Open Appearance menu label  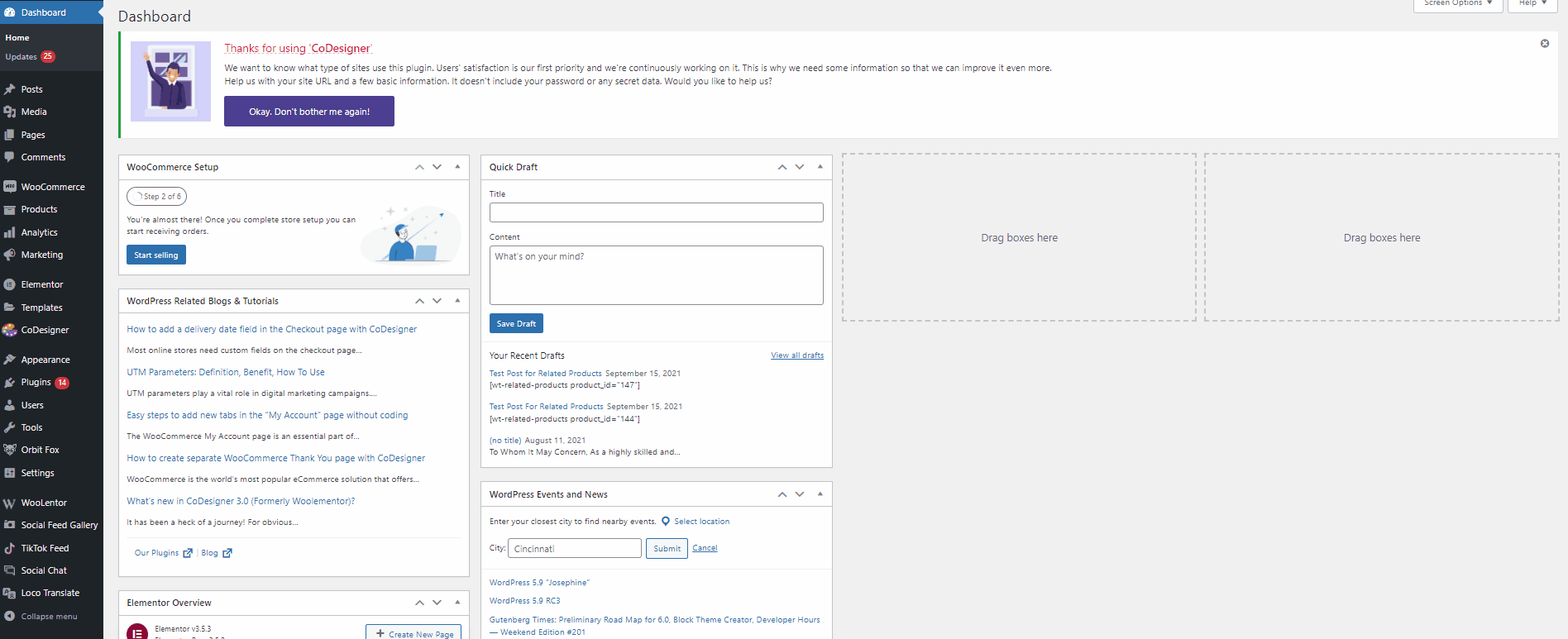tap(45, 360)
